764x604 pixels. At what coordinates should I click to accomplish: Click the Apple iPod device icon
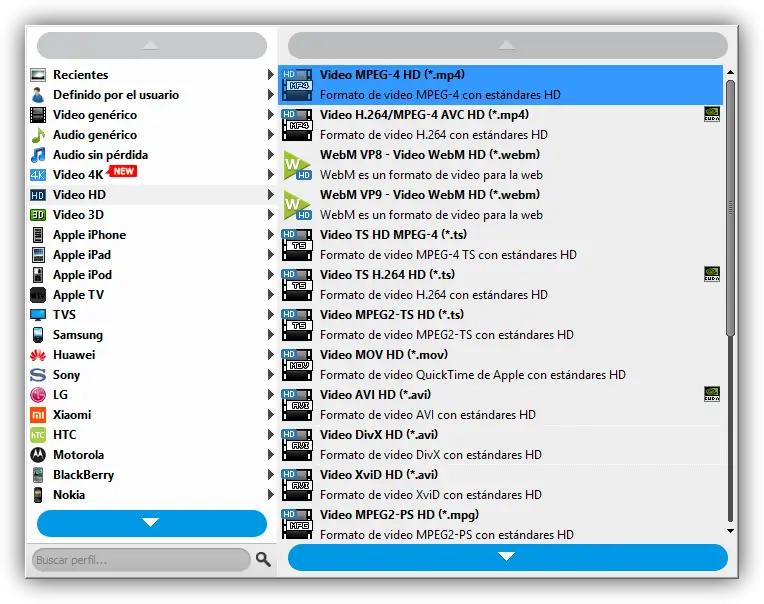click(x=38, y=275)
